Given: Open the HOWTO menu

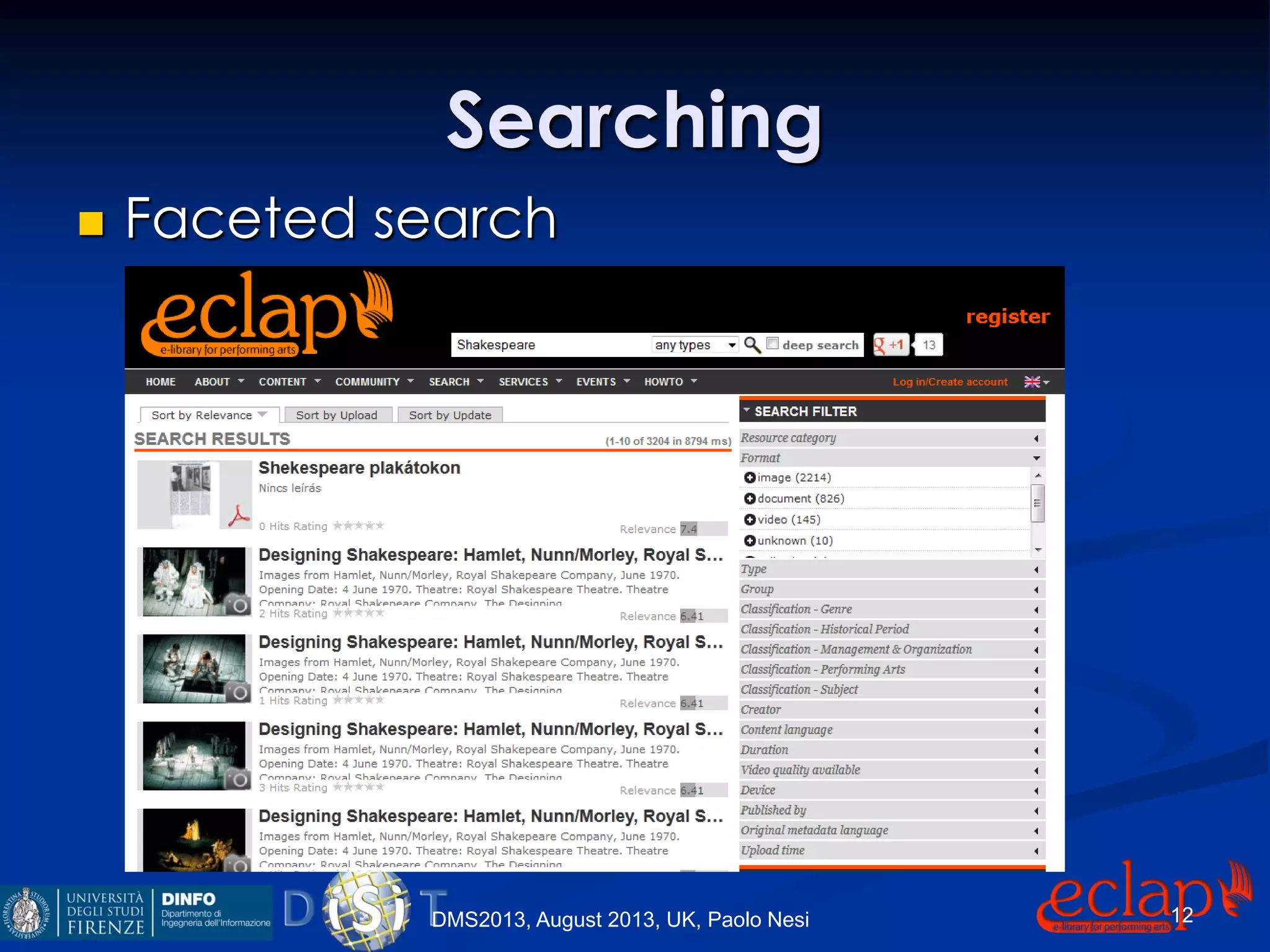Looking at the screenshot, I should (670, 382).
